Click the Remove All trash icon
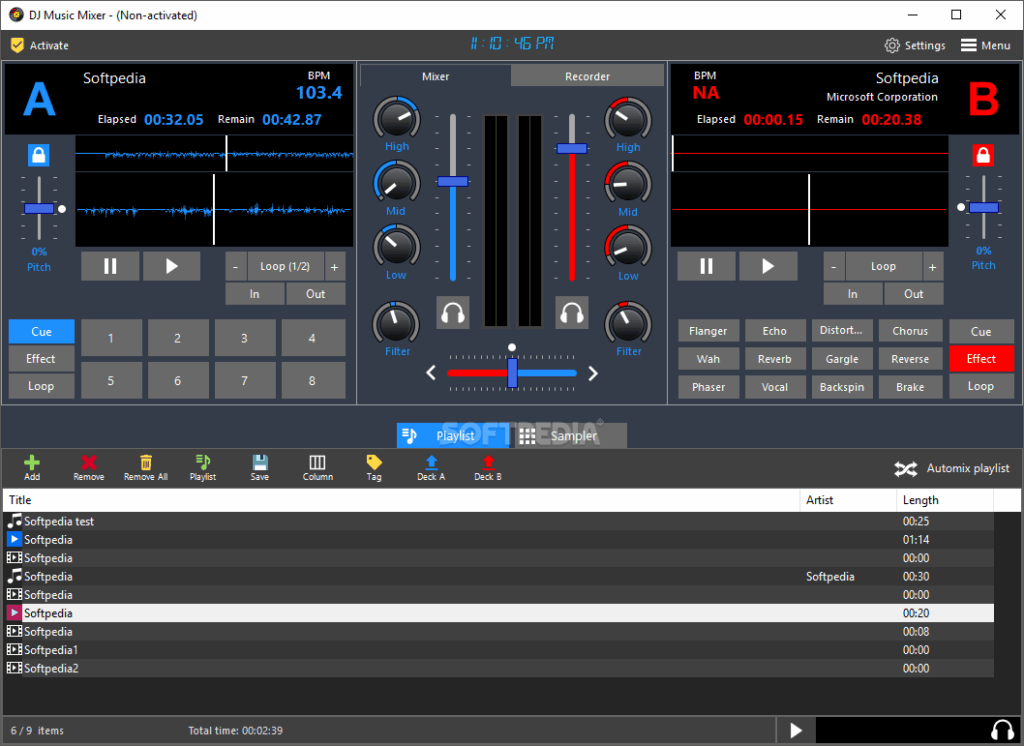1024x746 pixels. pyautogui.click(x=146, y=463)
